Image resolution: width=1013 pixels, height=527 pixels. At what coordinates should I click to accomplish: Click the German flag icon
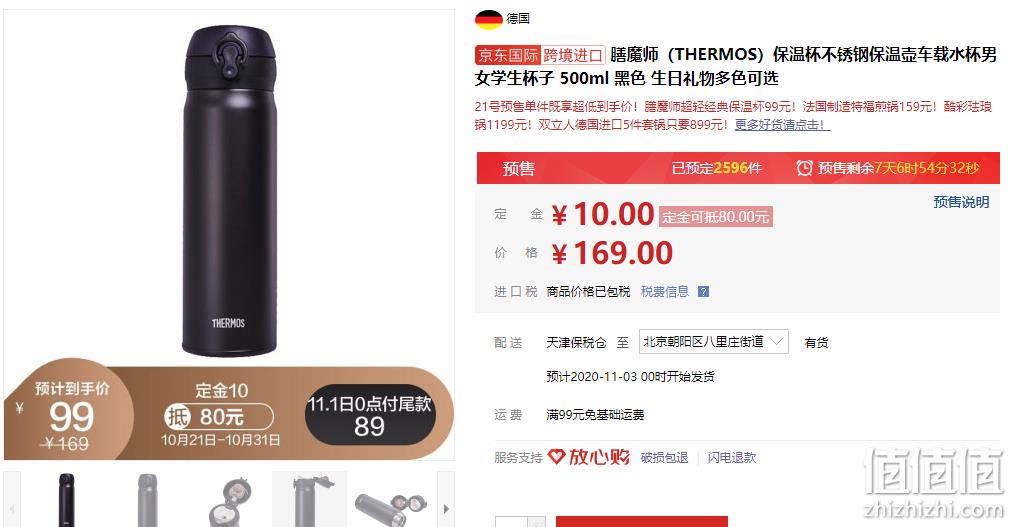(488, 19)
